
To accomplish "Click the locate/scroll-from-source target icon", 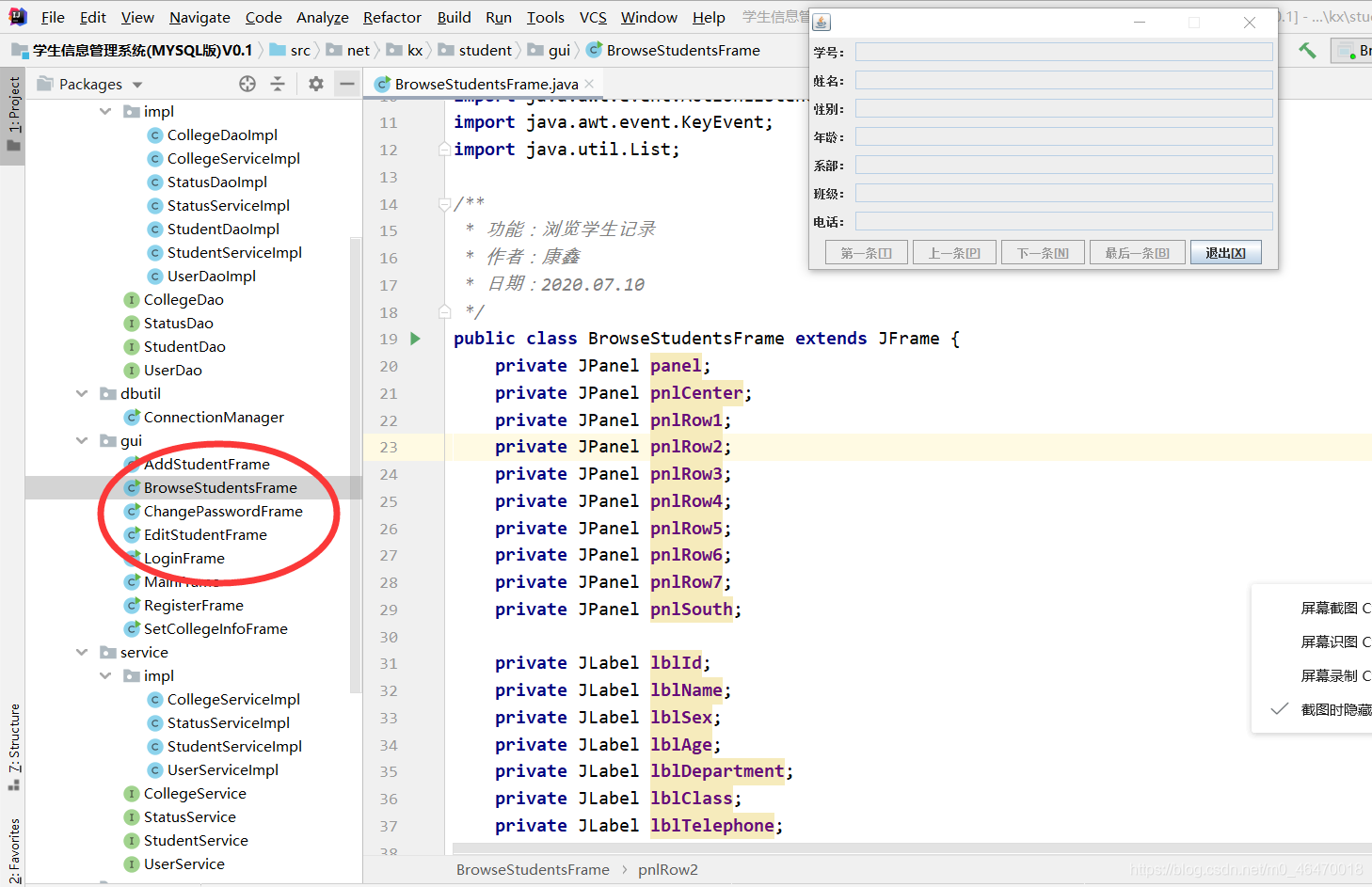I will point(247,84).
